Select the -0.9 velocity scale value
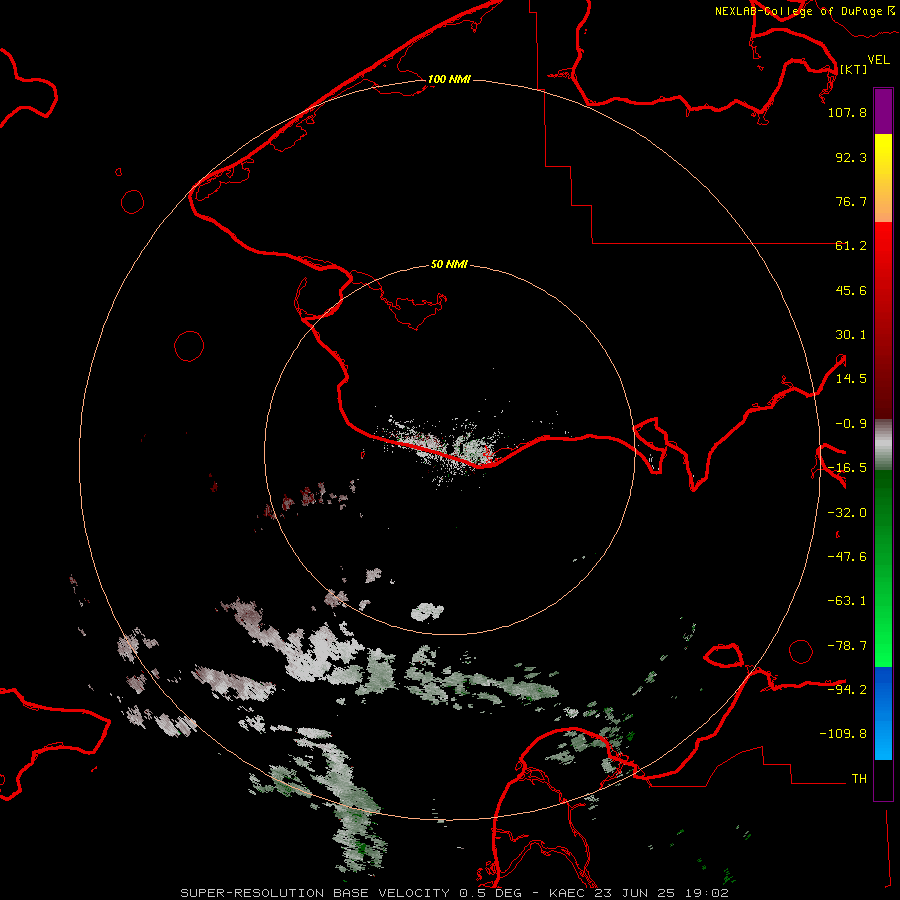Screen dimensions: 900x900 click(x=851, y=424)
